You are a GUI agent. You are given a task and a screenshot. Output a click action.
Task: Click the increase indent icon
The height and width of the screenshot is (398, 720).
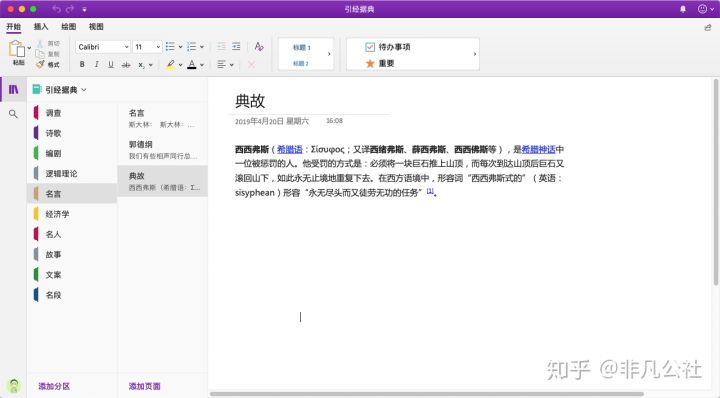(x=236, y=46)
